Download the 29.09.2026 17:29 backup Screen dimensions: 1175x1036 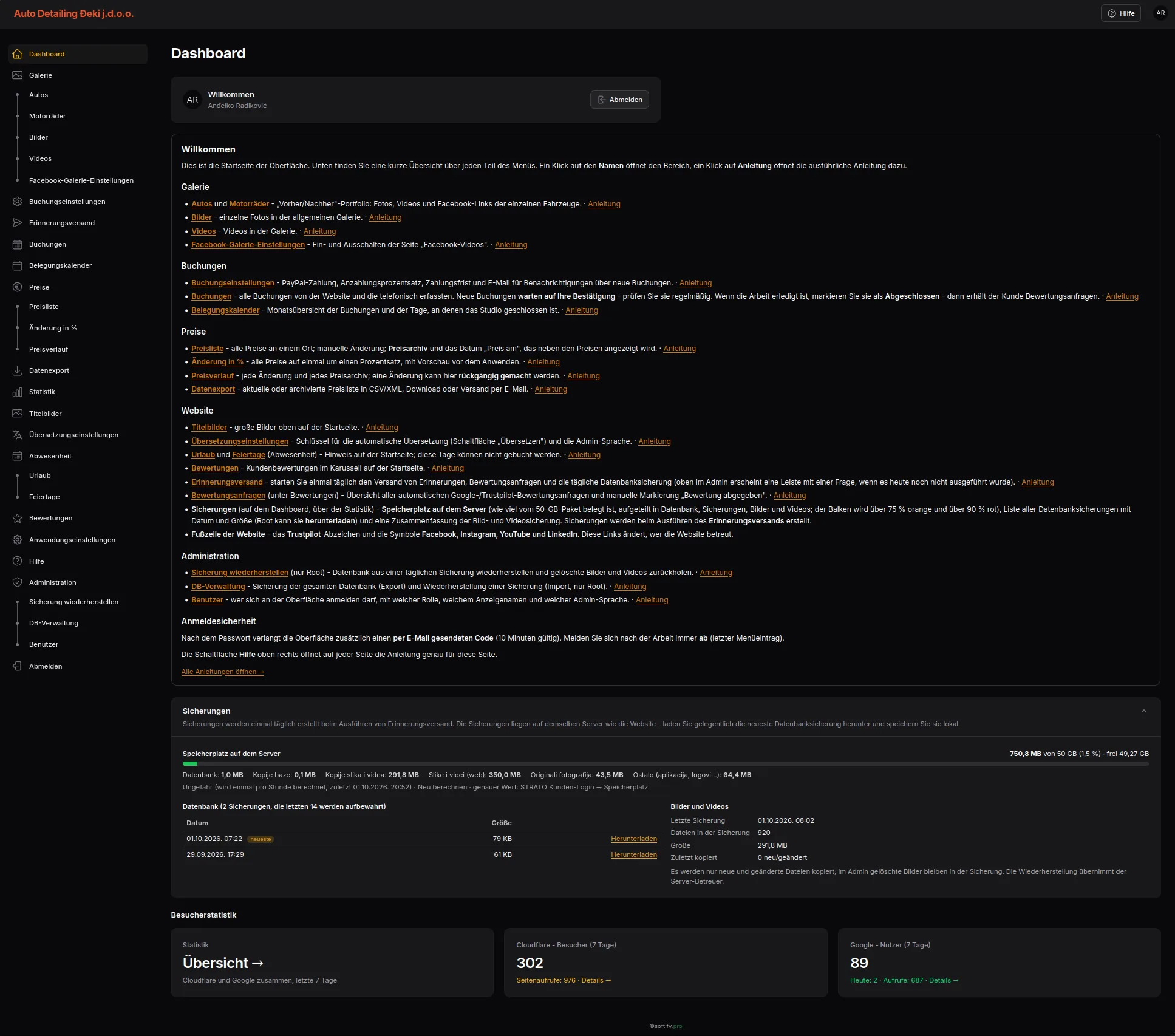coord(633,854)
